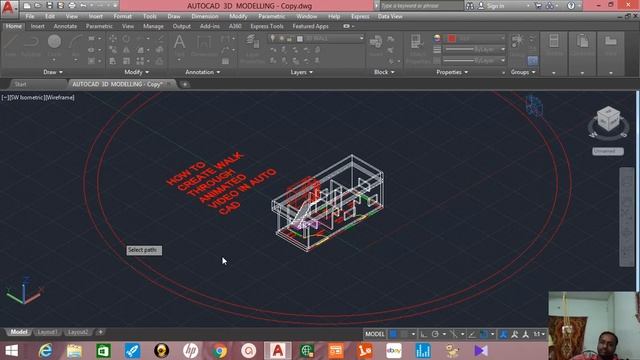Open Google Chrome from taskbar
Screen dimensions: 640x360
[220, 351]
